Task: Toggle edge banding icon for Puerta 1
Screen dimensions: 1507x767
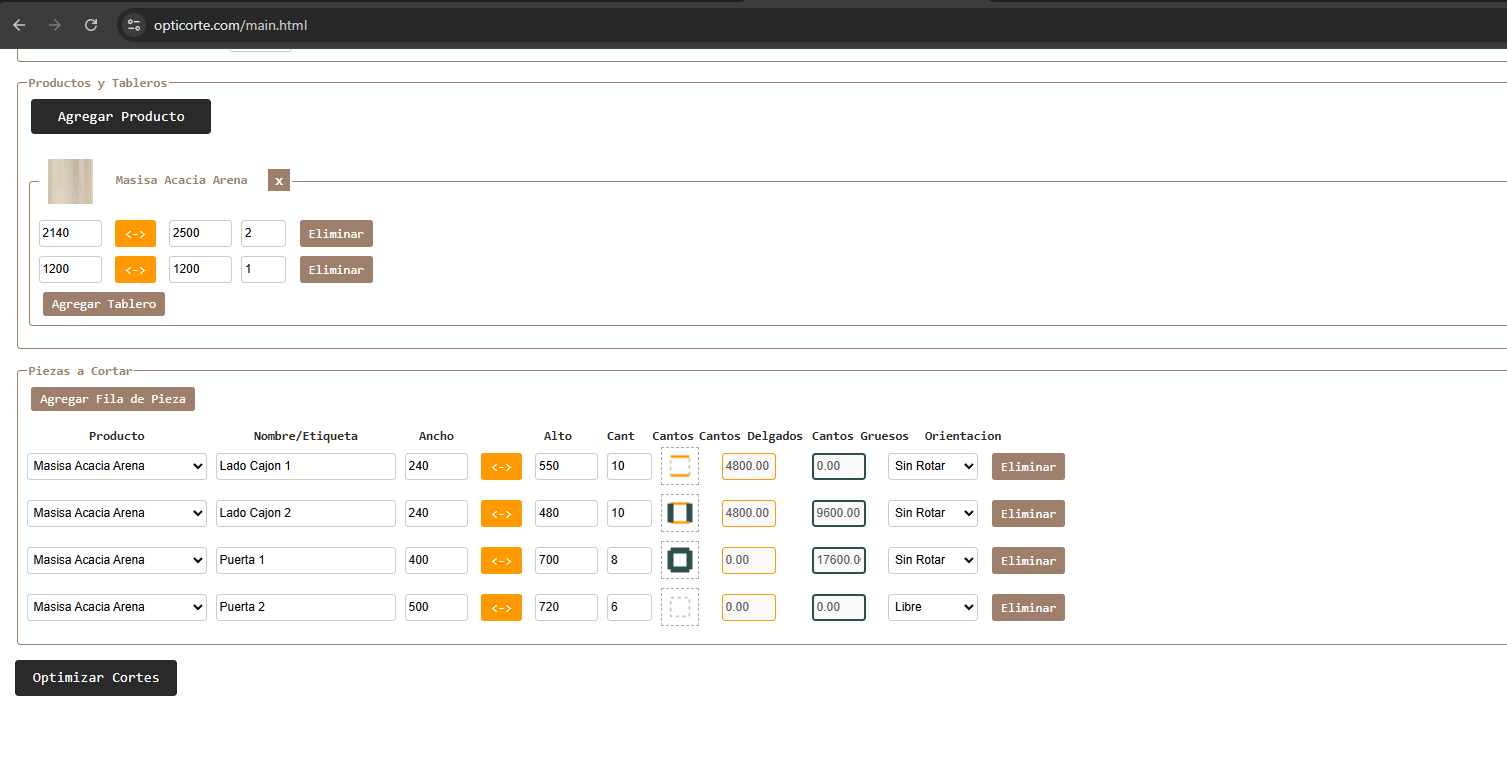Action: click(680, 560)
